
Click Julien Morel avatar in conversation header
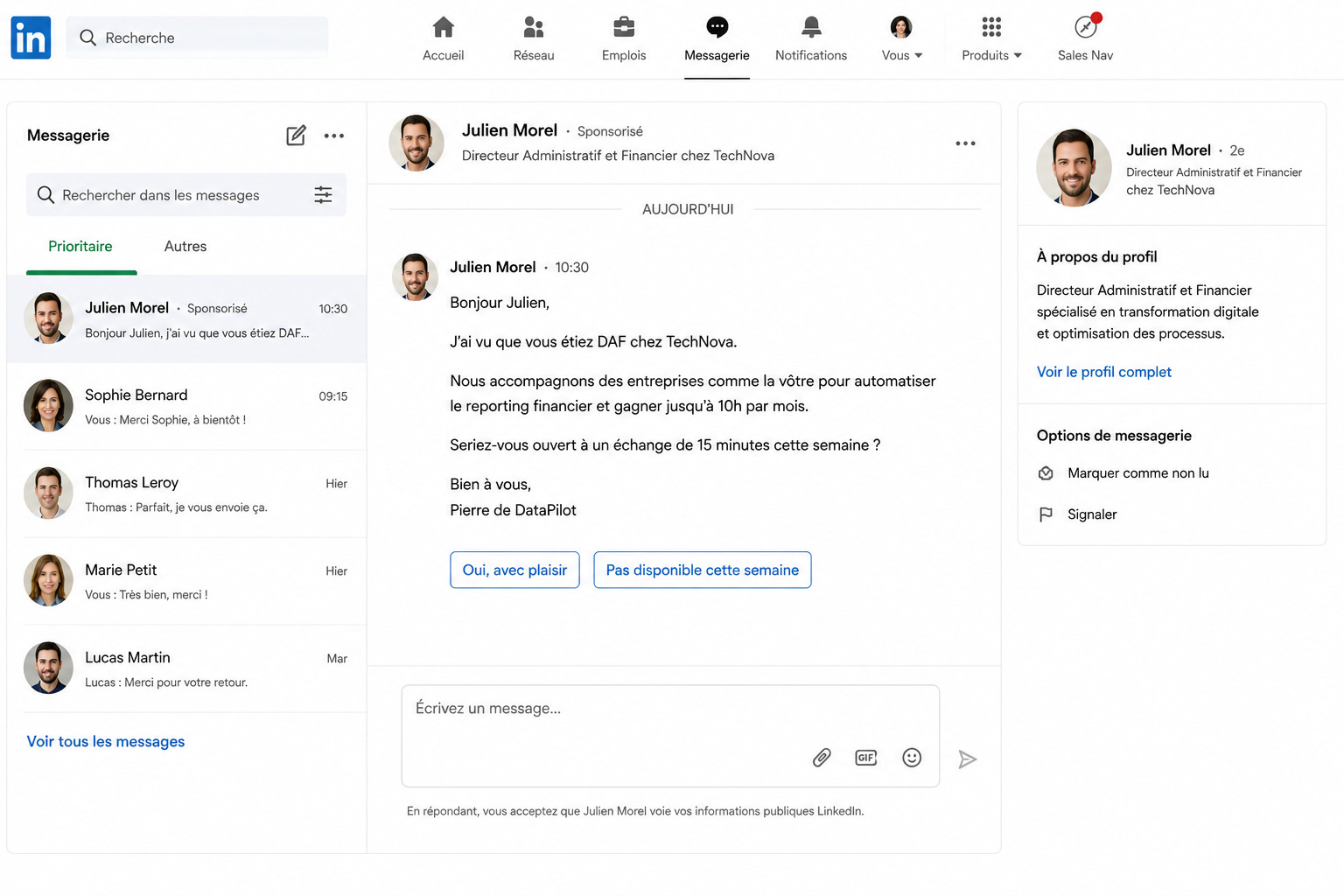(416, 143)
